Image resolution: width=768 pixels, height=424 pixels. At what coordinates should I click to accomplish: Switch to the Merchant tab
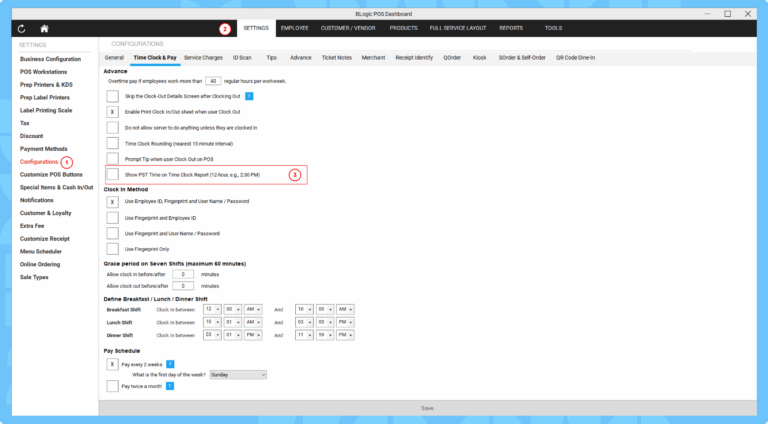pos(373,58)
